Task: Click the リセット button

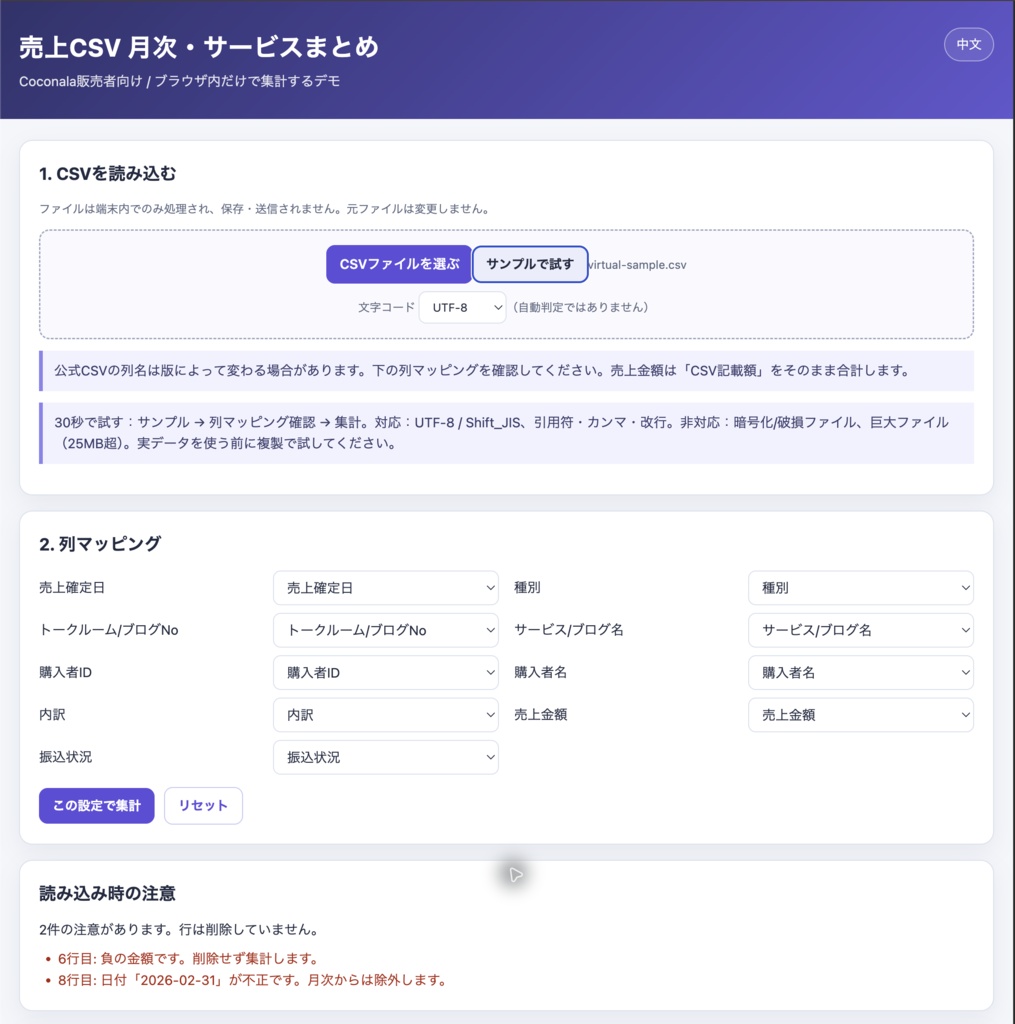Action: (203, 806)
